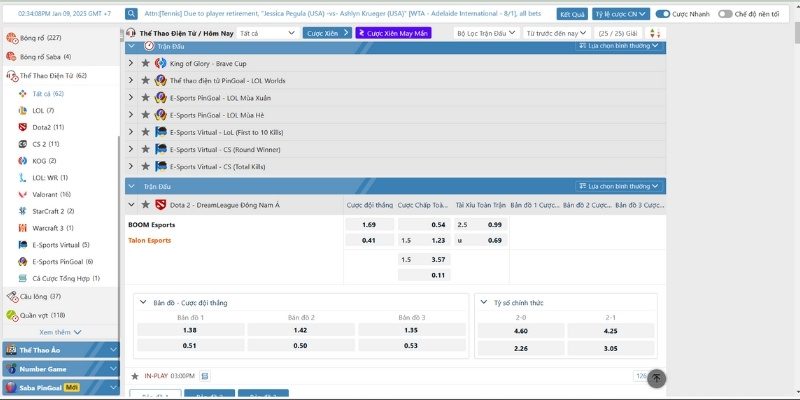Select LOL: WR (1) in the sidebar
Screen dimensions: 800x400
tap(49, 178)
